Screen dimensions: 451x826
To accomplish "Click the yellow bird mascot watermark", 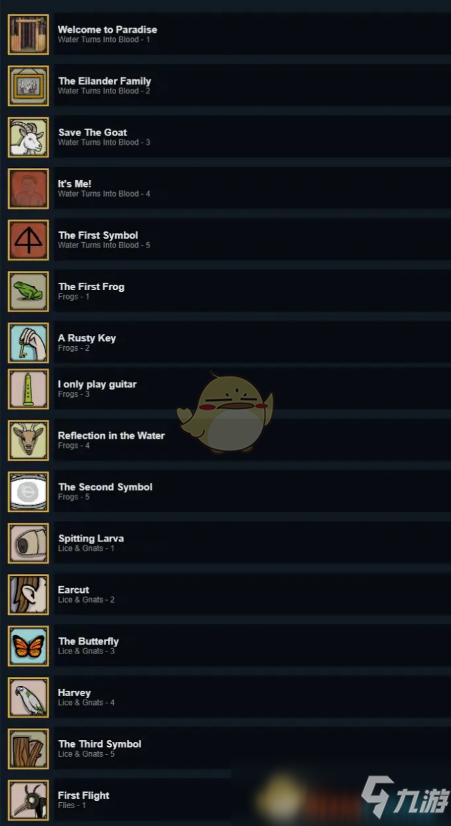I will click(x=225, y=412).
